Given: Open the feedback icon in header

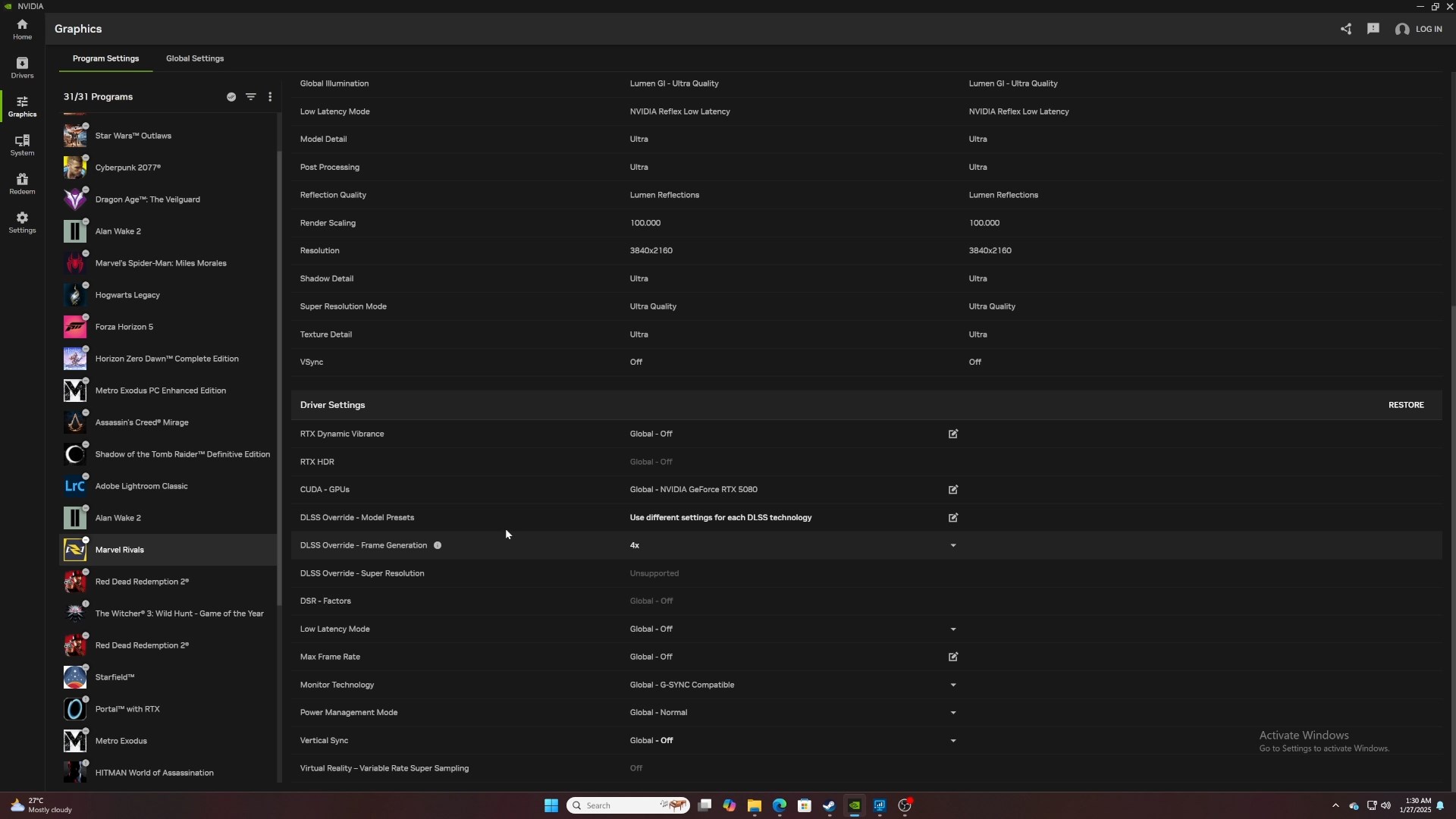Looking at the screenshot, I should click(1373, 29).
